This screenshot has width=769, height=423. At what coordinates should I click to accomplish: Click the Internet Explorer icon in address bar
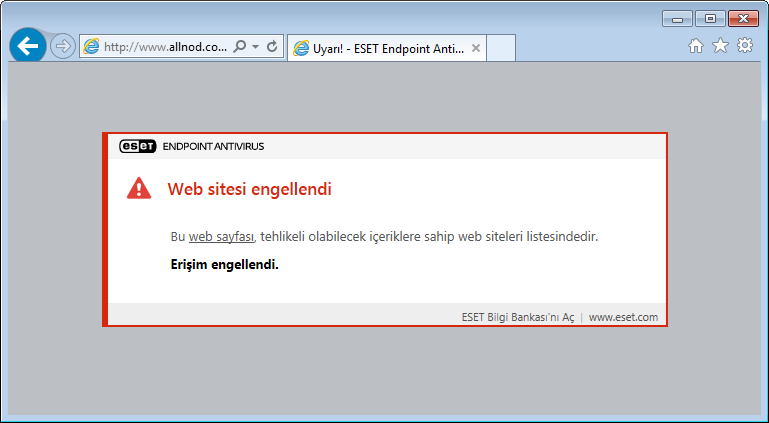click(x=91, y=47)
